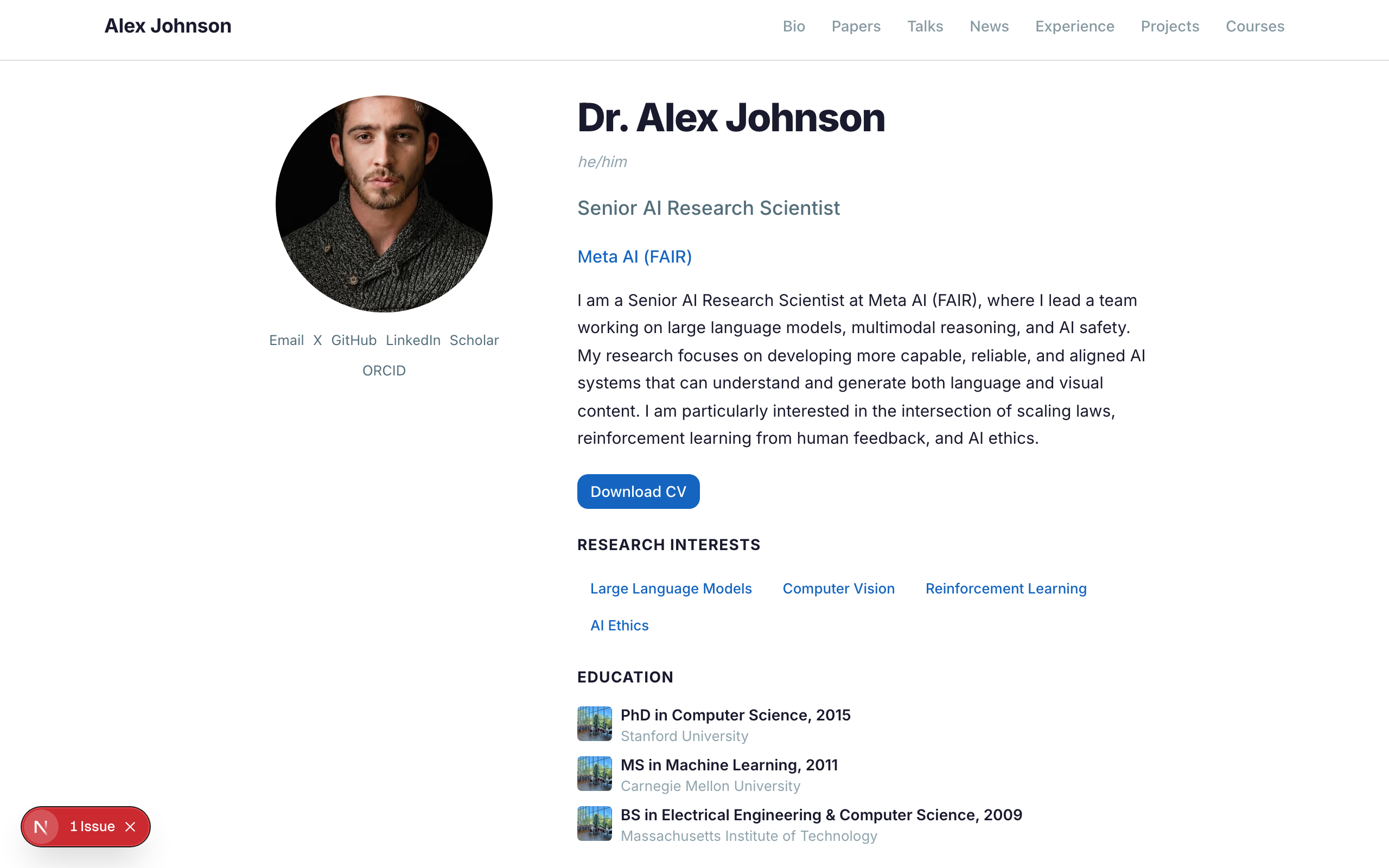Open Projects from the navigation bar

coord(1170,27)
